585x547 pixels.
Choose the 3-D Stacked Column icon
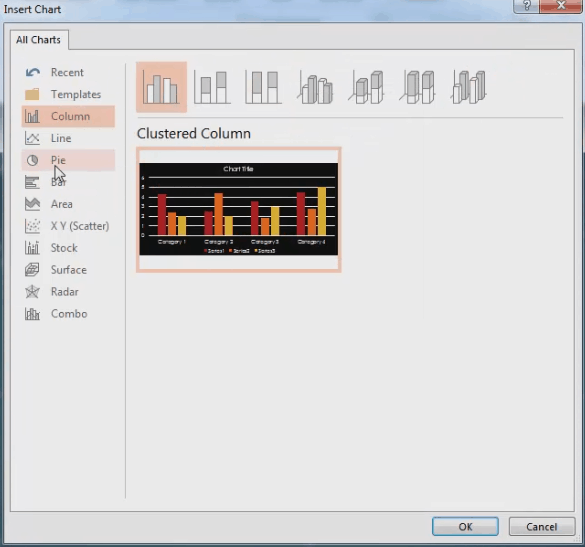(x=366, y=87)
